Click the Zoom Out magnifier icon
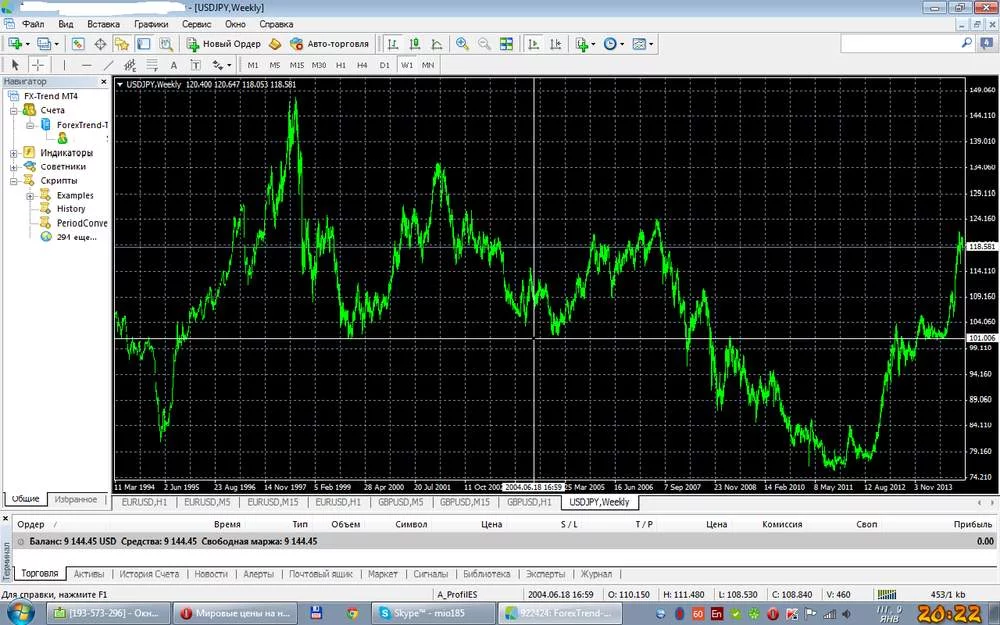 484,44
